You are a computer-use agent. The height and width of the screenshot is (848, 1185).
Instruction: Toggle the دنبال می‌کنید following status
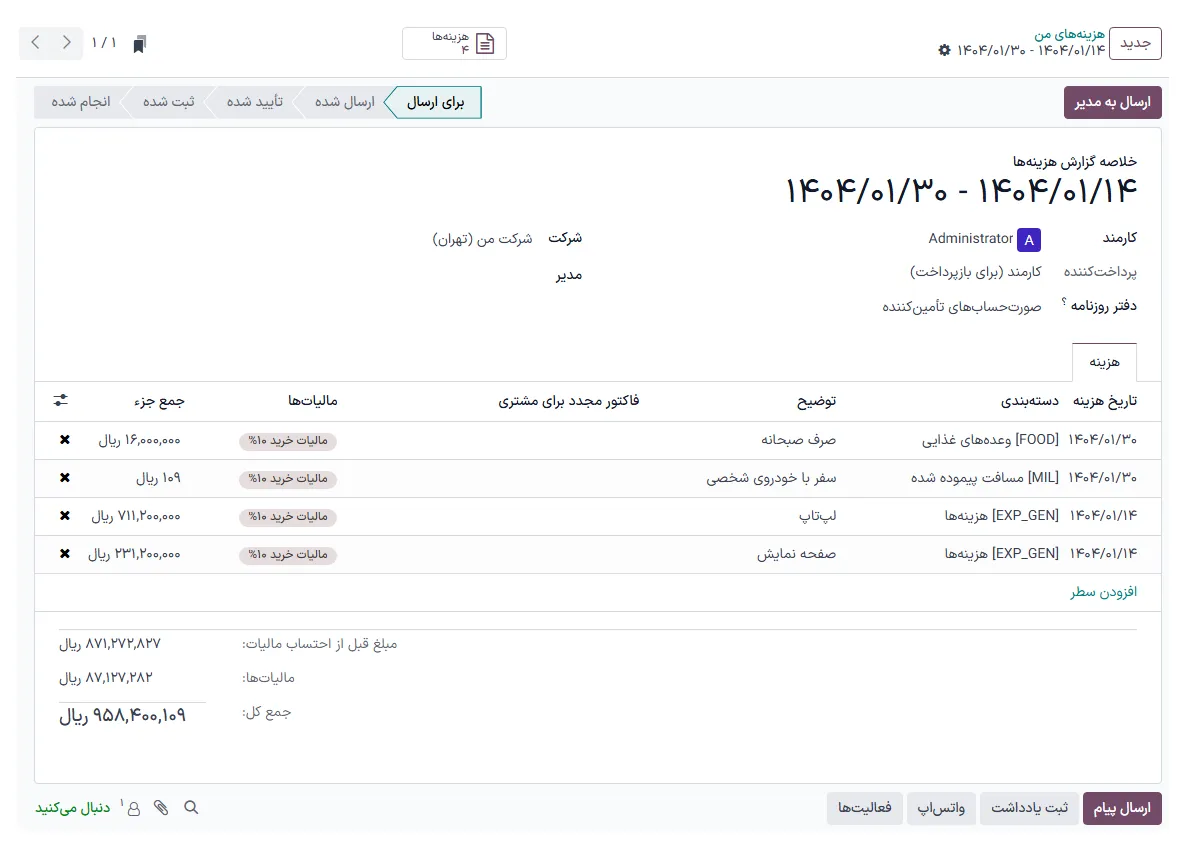(x=73, y=808)
